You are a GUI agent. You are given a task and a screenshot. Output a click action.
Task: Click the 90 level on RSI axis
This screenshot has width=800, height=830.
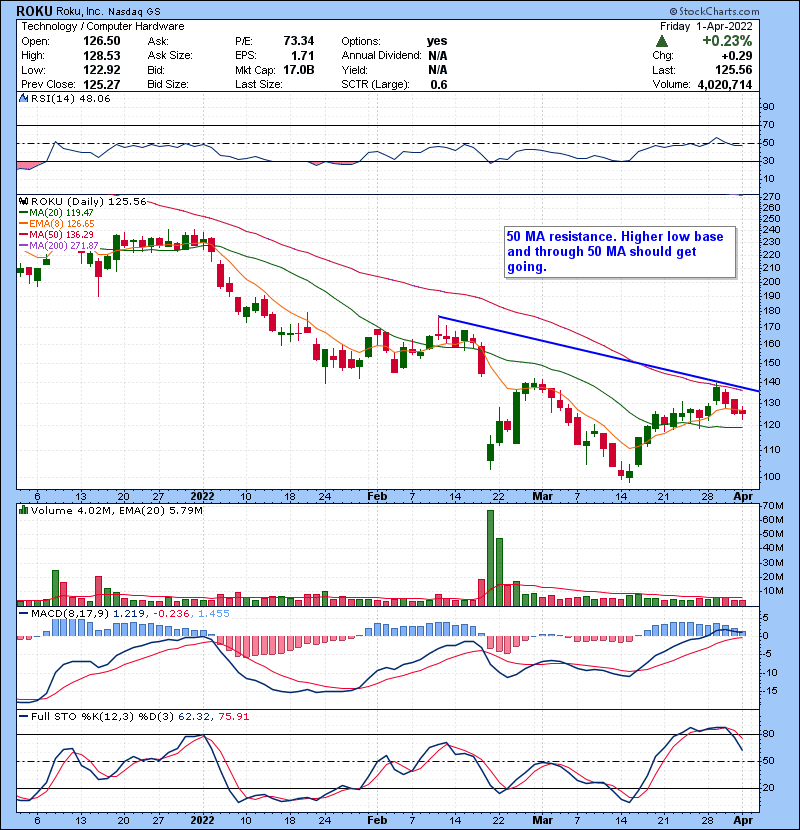768,106
